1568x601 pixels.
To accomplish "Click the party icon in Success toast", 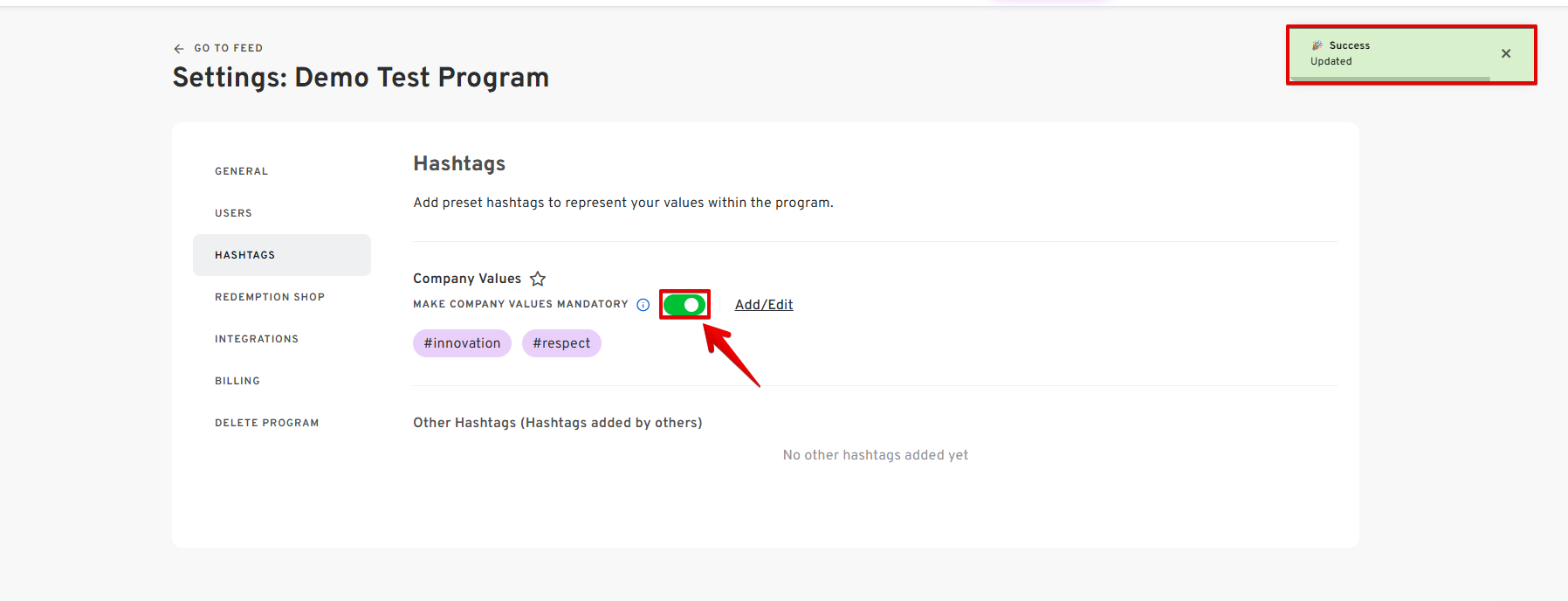I will [1317, 45].
